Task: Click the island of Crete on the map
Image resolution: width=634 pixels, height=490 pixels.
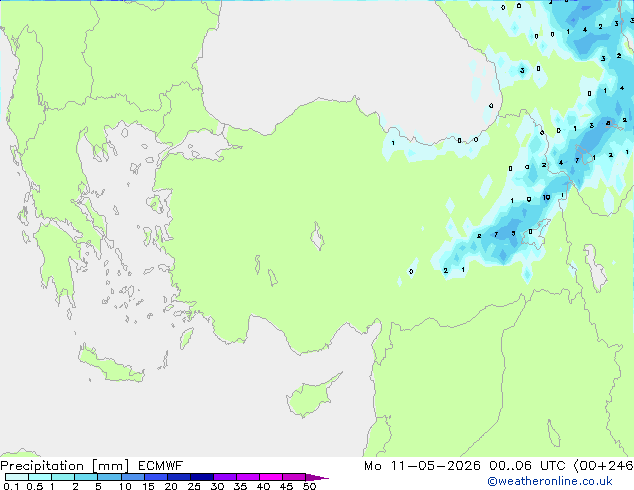Action: [x=110, y=365]
